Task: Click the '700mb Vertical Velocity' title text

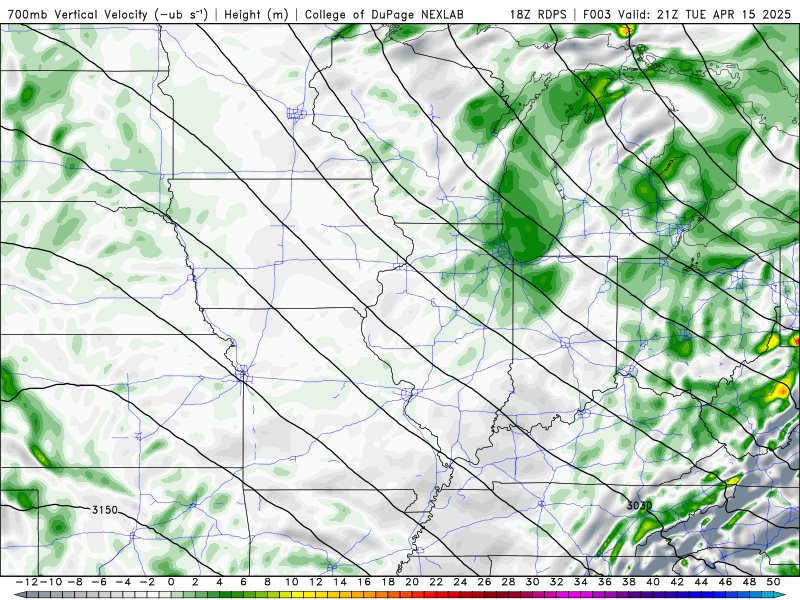Action: tap(78, 14)
